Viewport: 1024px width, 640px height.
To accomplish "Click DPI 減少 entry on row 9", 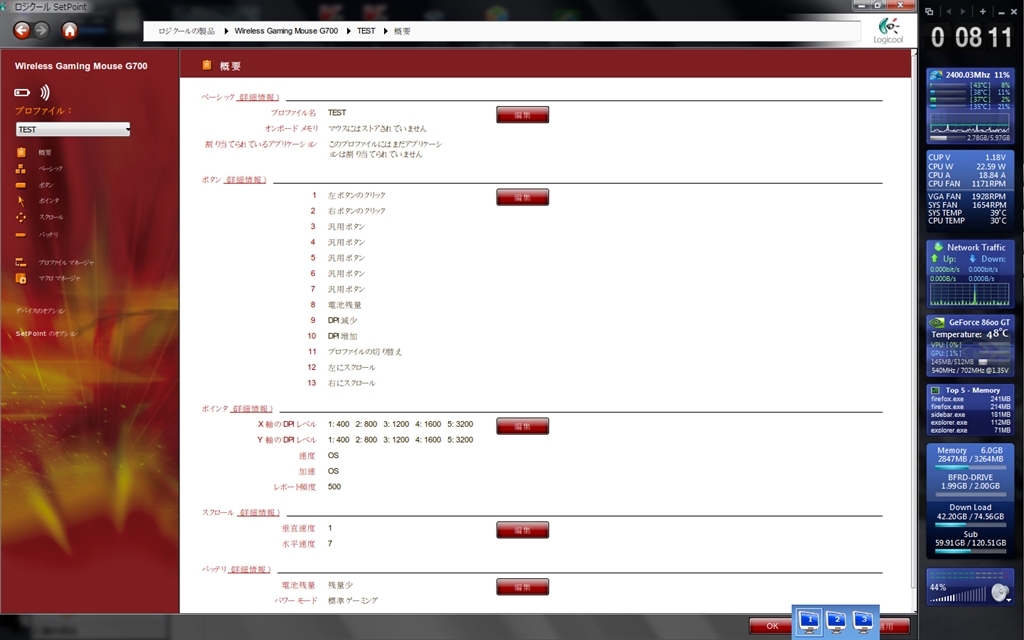I will tap(342, 321).
